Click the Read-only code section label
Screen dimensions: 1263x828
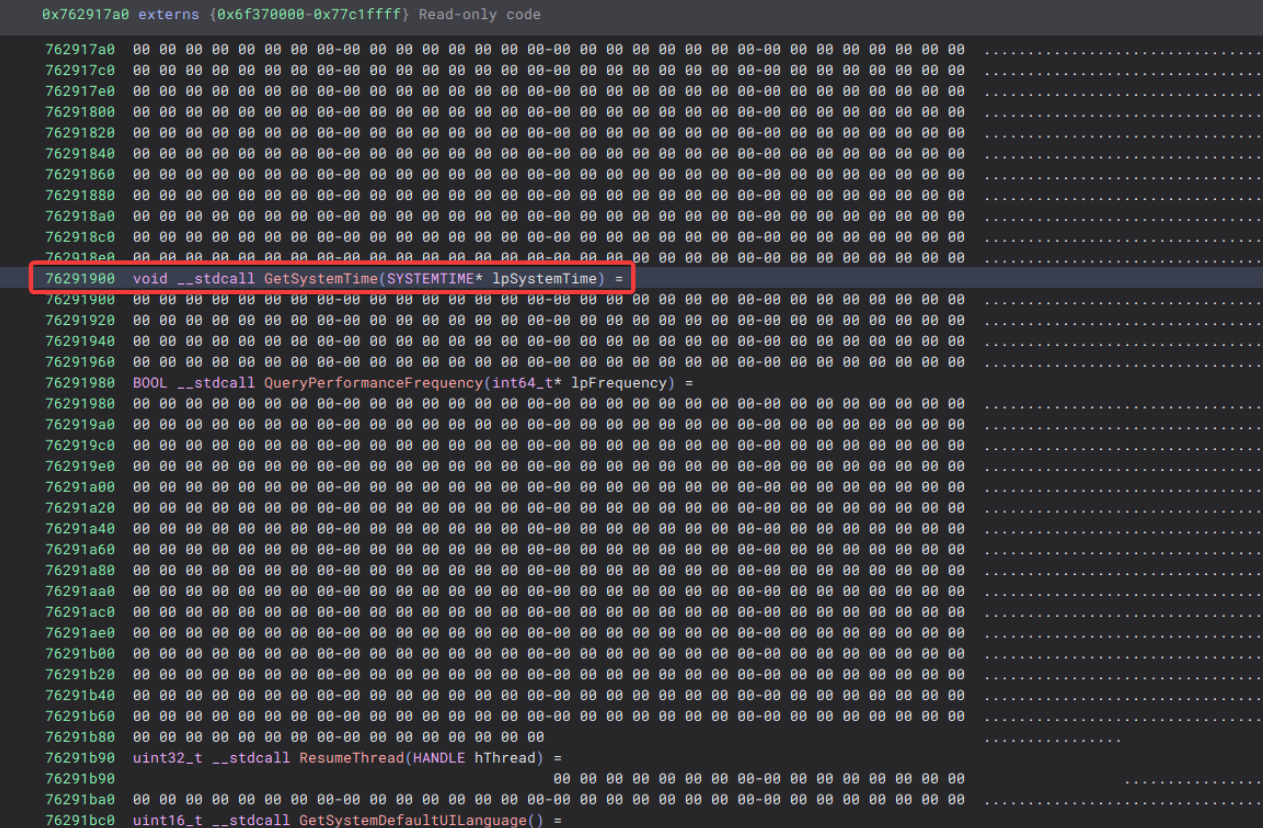(480, 15)
